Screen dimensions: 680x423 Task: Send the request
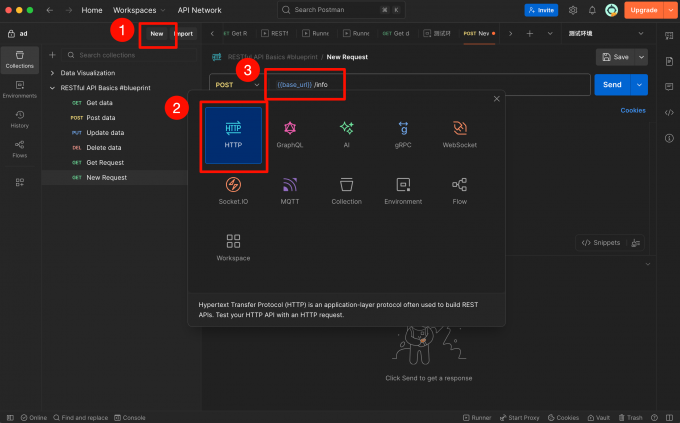point(612,85)
